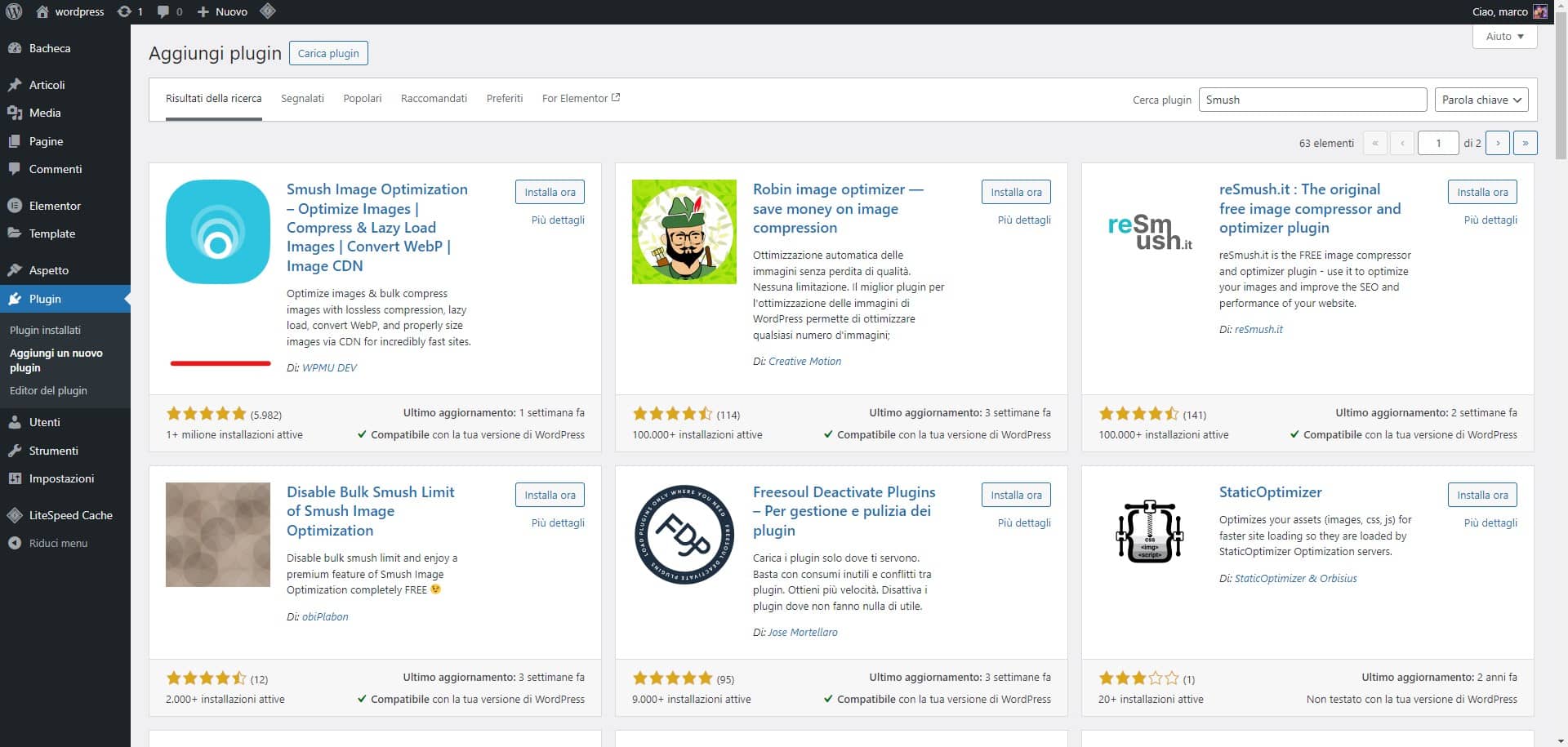Open Bacheca dashboard in sidebar

click(x=65, y=48)
